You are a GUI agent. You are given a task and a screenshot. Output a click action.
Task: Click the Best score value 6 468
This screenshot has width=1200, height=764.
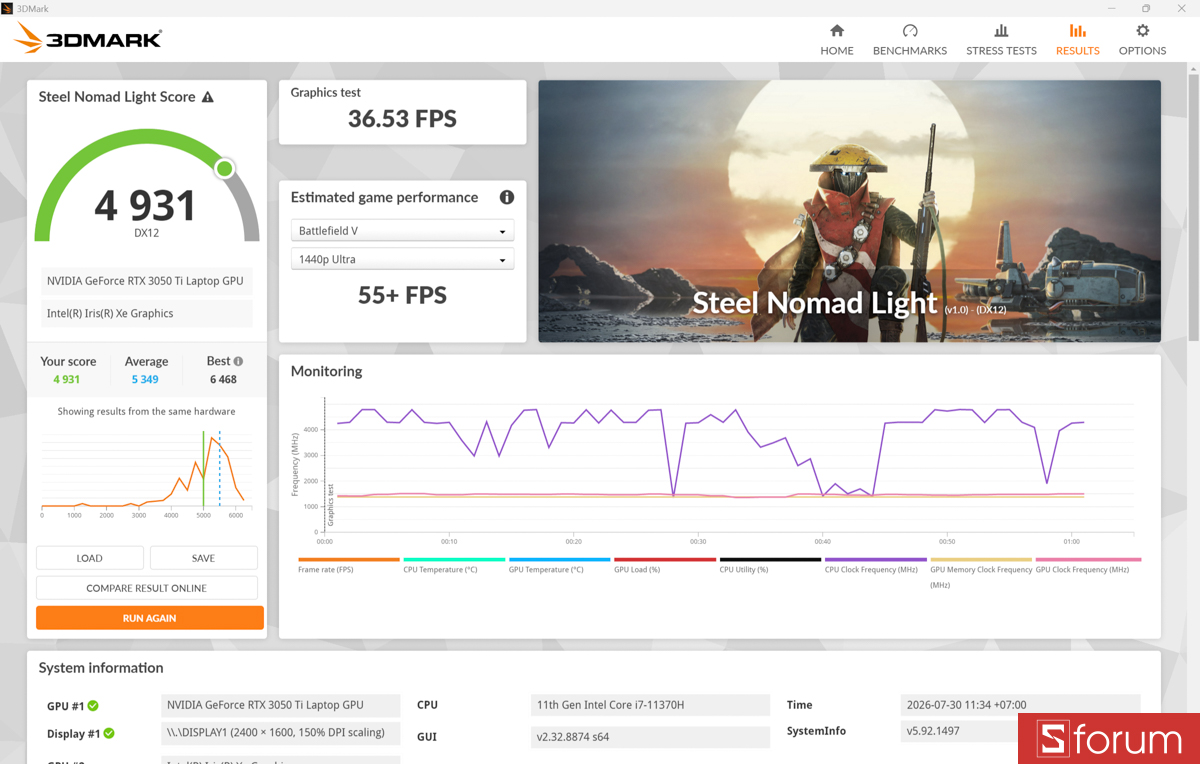[223, 380]
